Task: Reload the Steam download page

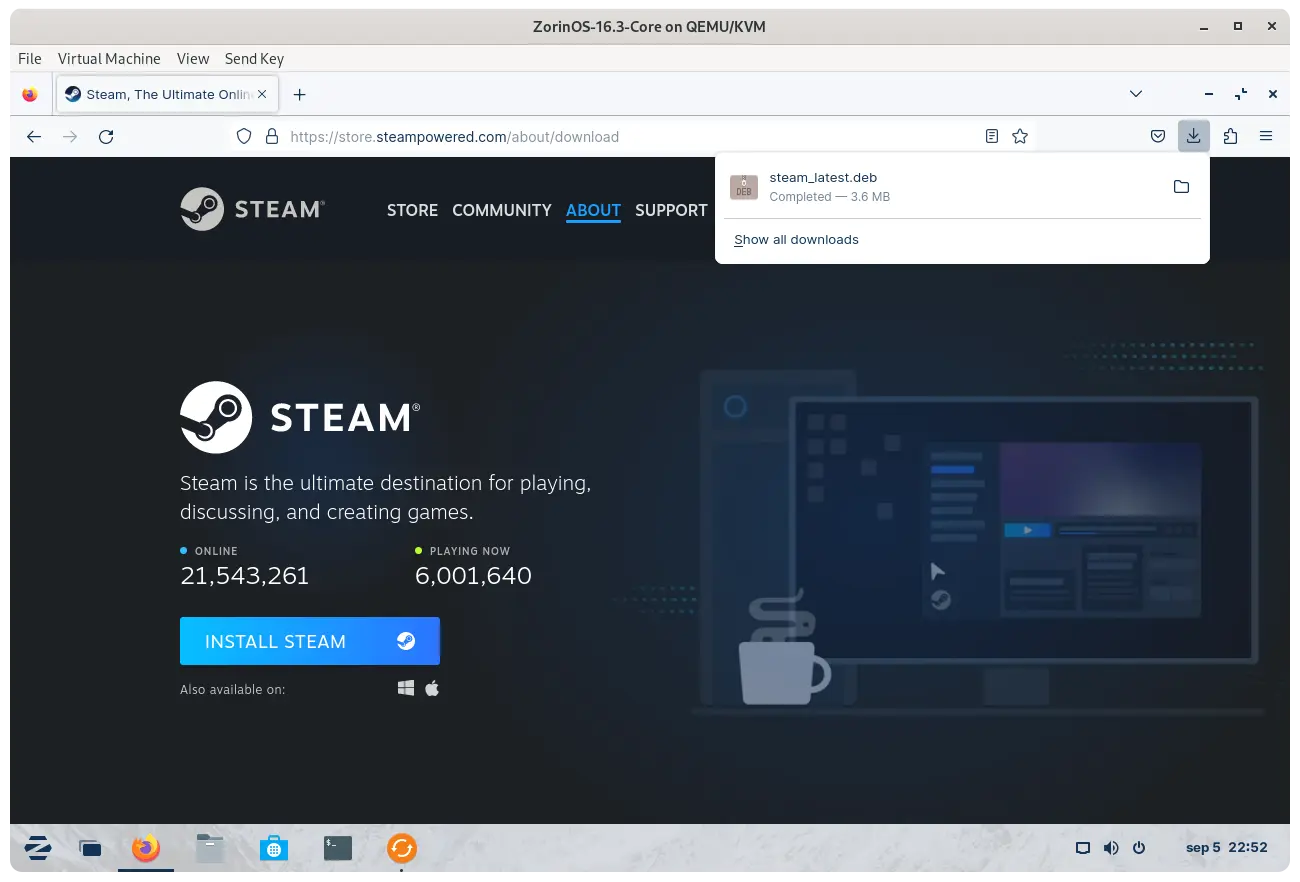Action: coord(106,136)
